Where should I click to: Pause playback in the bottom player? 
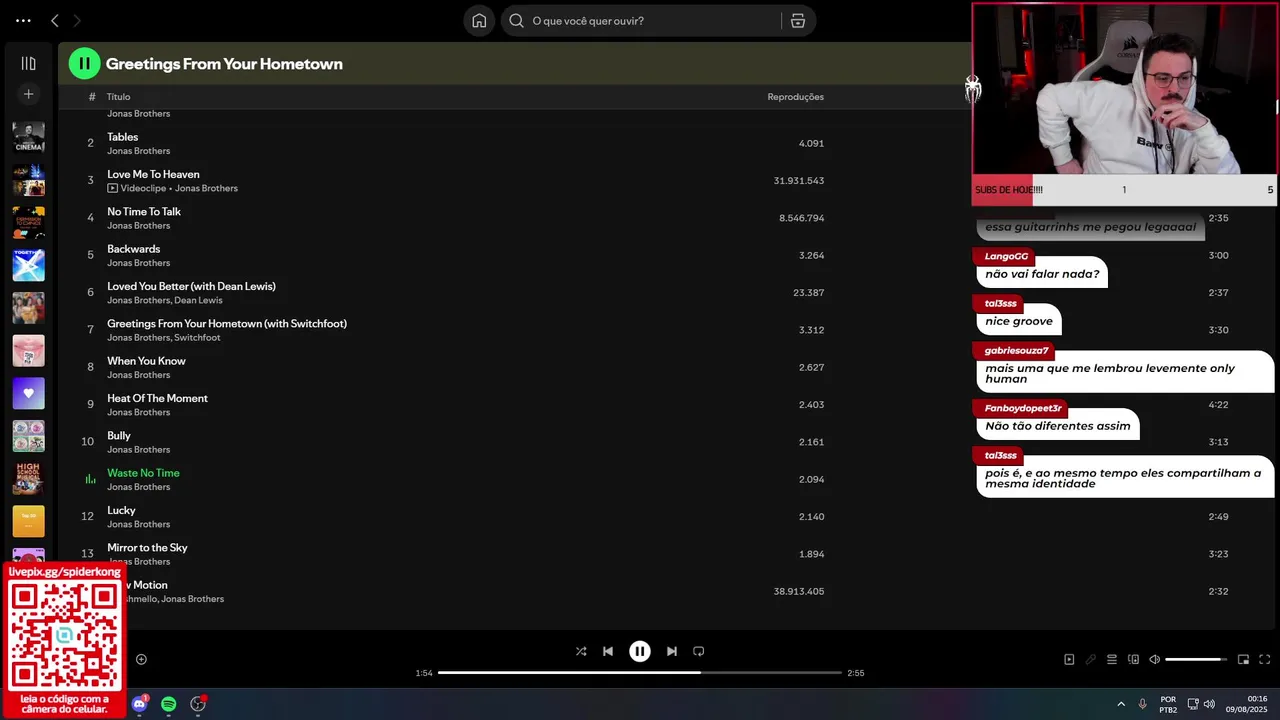point(640,651)
